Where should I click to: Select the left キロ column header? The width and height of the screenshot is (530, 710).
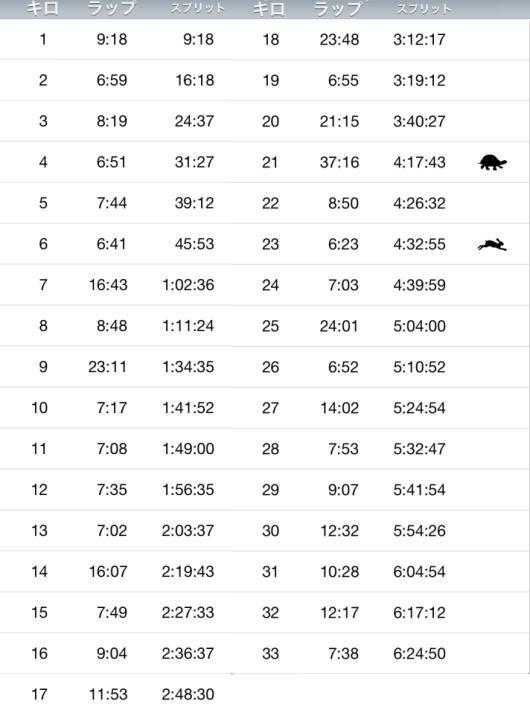(x=42, y=9)
